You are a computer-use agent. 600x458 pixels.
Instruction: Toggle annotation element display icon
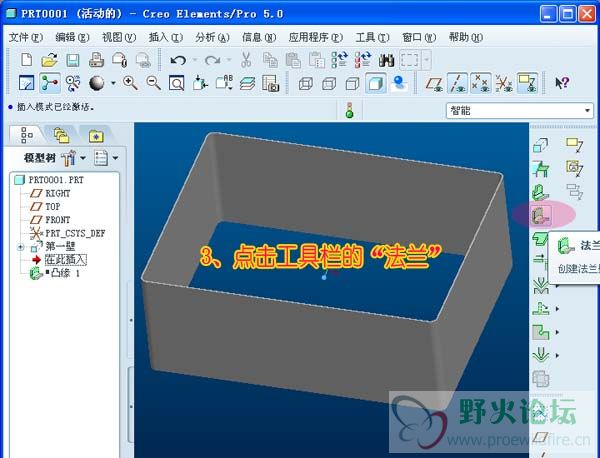tap(527, 83)
